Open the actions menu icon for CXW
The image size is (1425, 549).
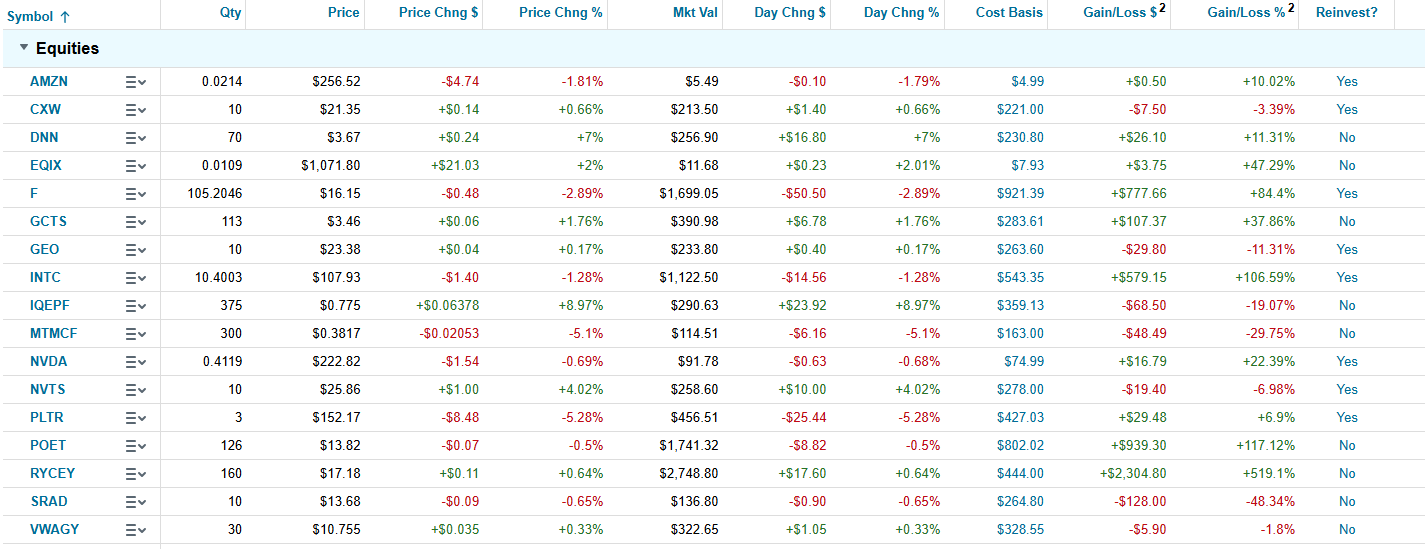click(x=136, y=110)
